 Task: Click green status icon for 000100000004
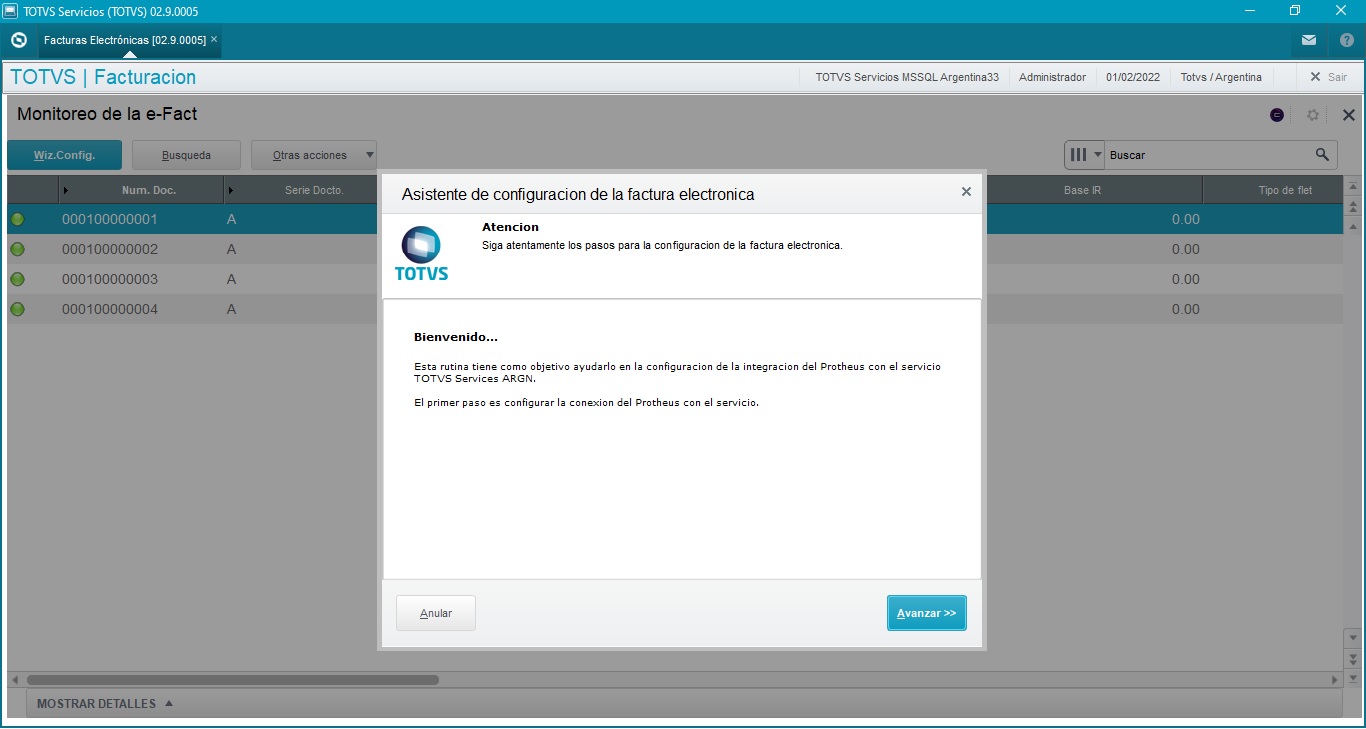17,309
